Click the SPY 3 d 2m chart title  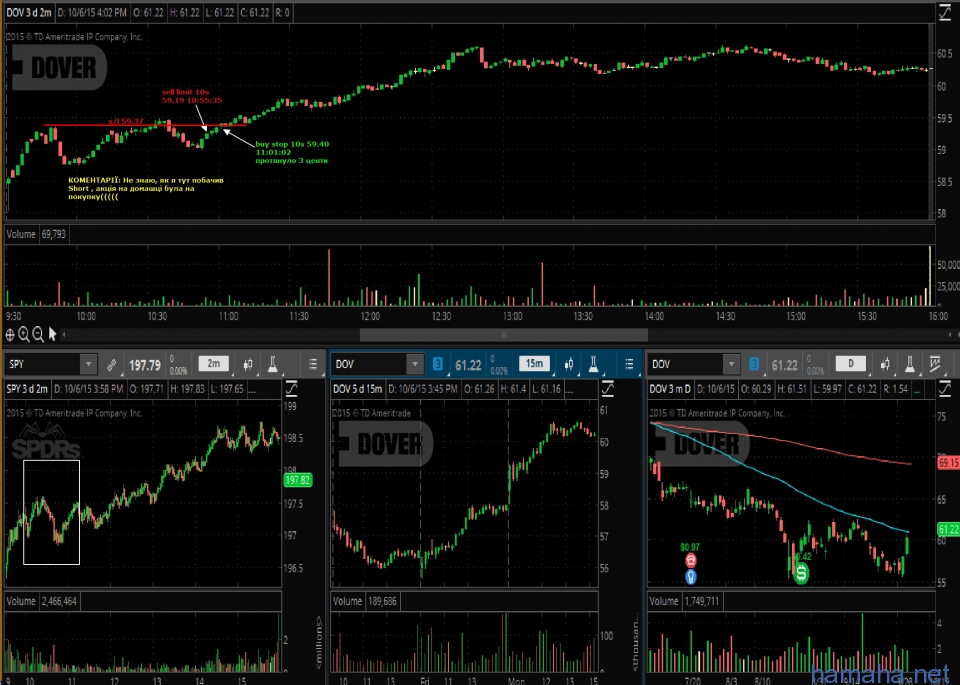pyautogui.click(x=27, y=389)
